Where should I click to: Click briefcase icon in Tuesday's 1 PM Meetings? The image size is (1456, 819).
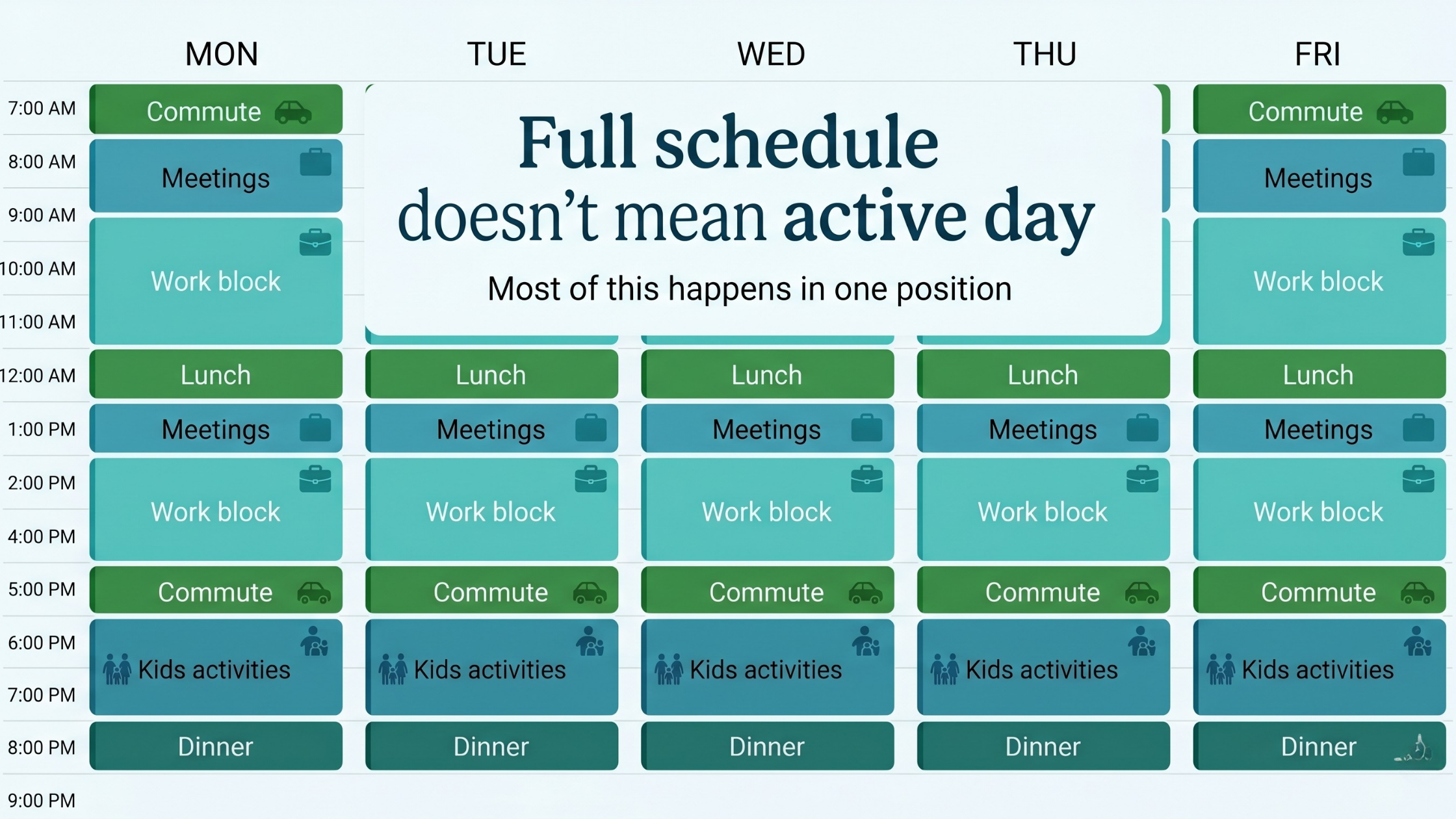click(591, 428)
